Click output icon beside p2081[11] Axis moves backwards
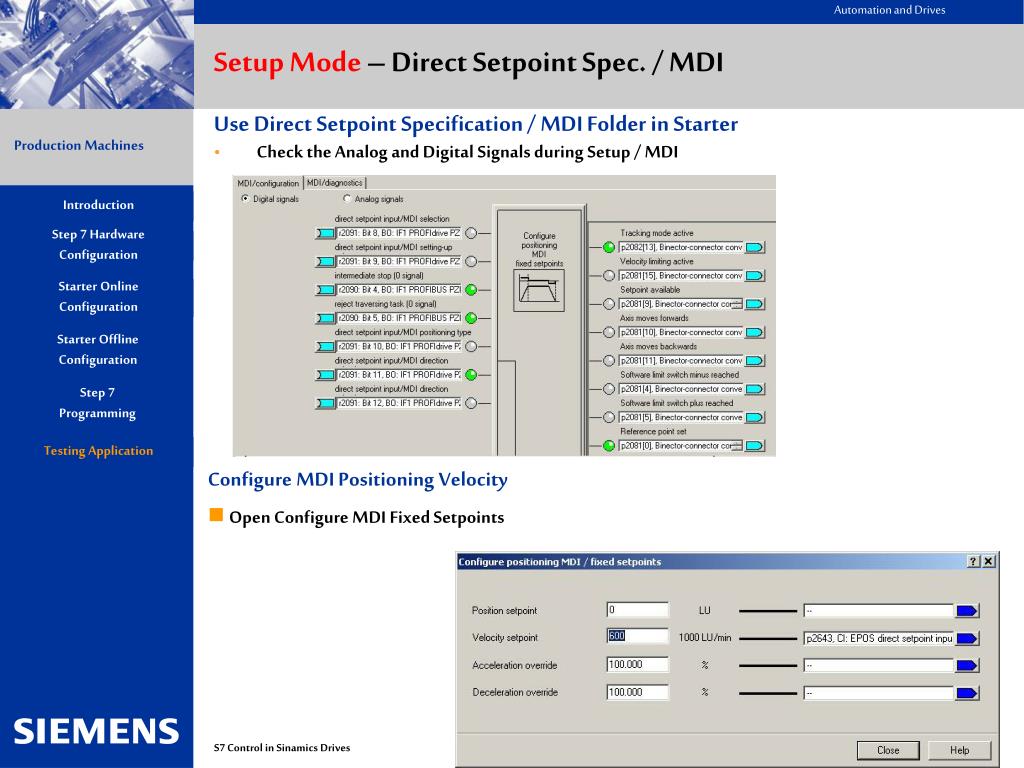The image size is (1024, 768). coord(755,360)
